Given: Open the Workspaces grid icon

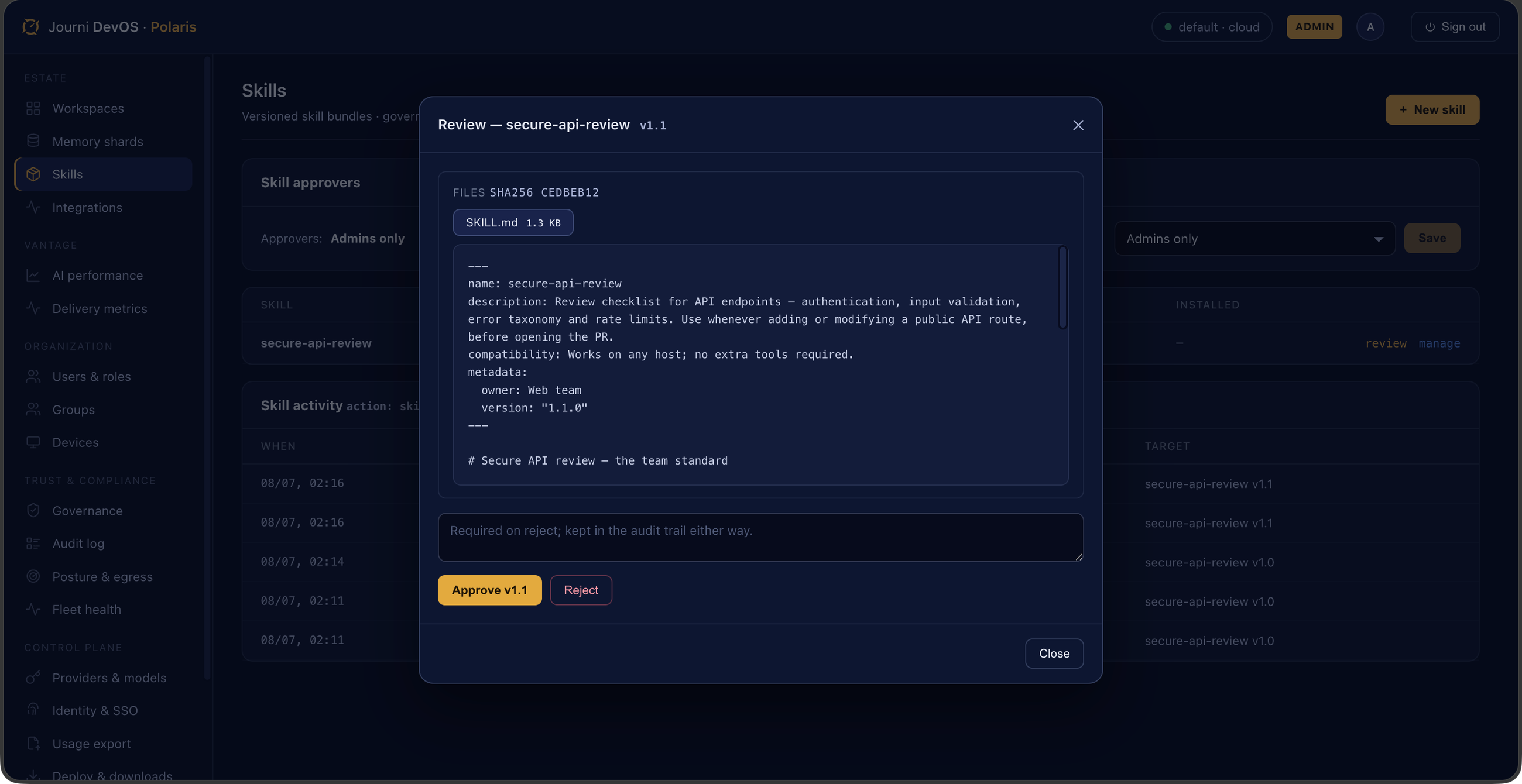Looking at the screenshot, I should [x=33, y=109].
